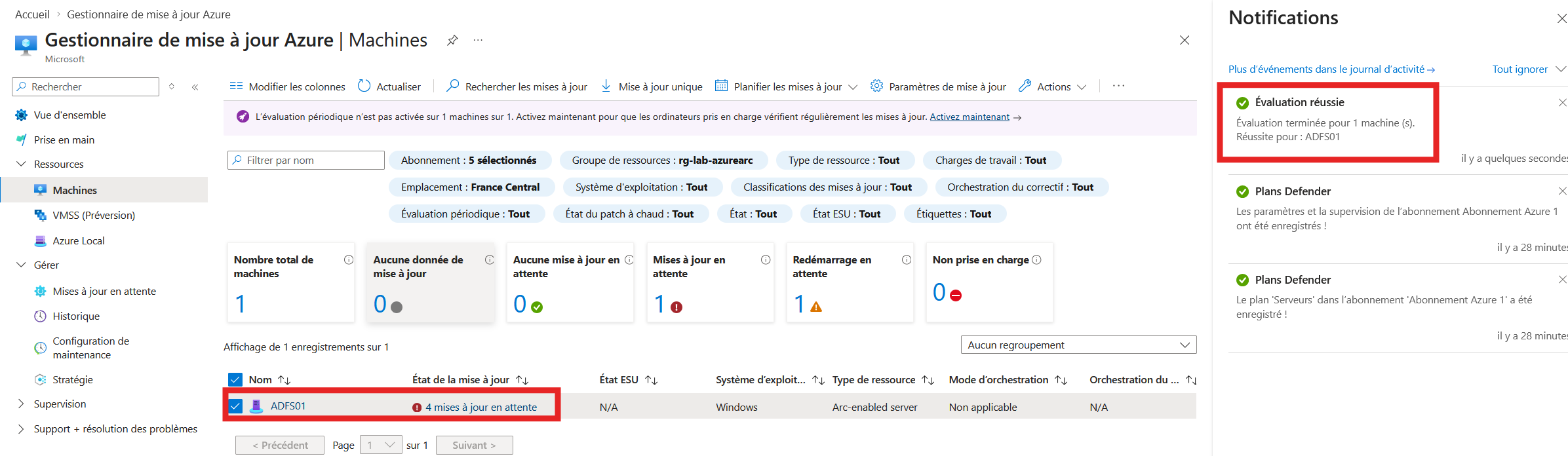Toggle the select-all header checkbox
This screenshot has width=1568, height=456.
235,379
